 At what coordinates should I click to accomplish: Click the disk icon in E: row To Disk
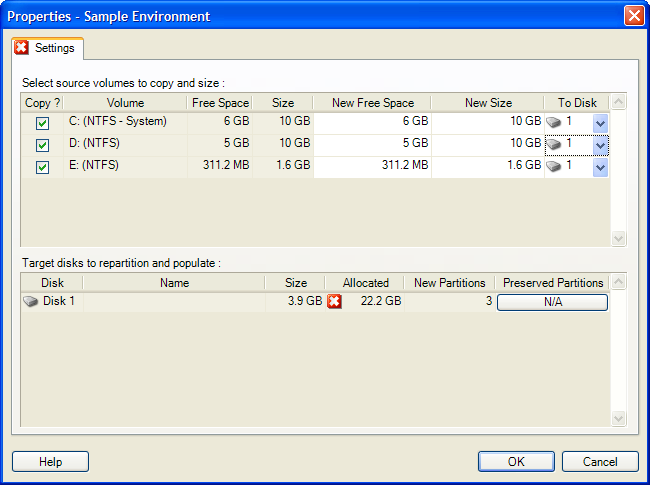coord(554,166)
